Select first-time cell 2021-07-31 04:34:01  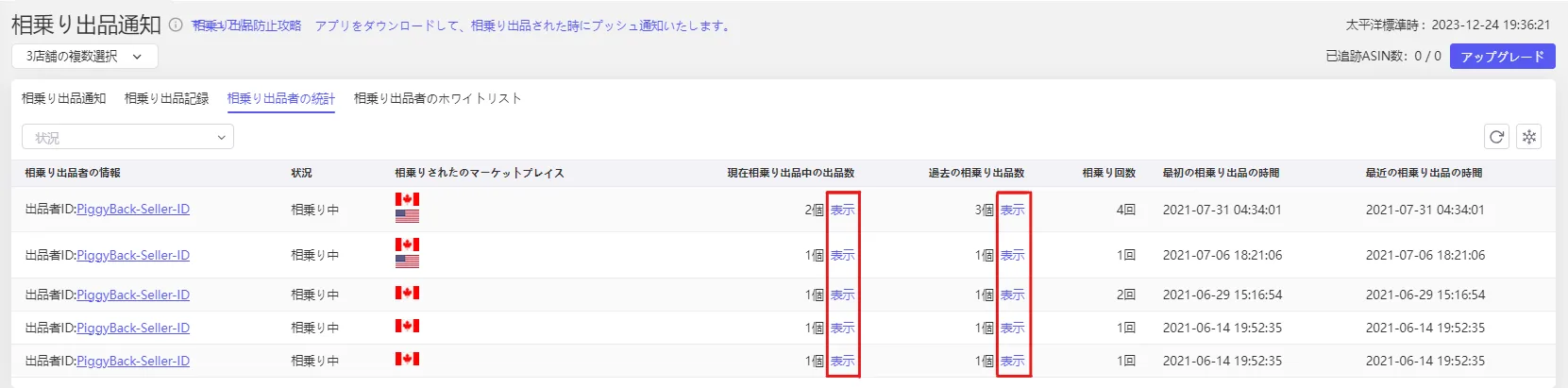point(1222,210)
